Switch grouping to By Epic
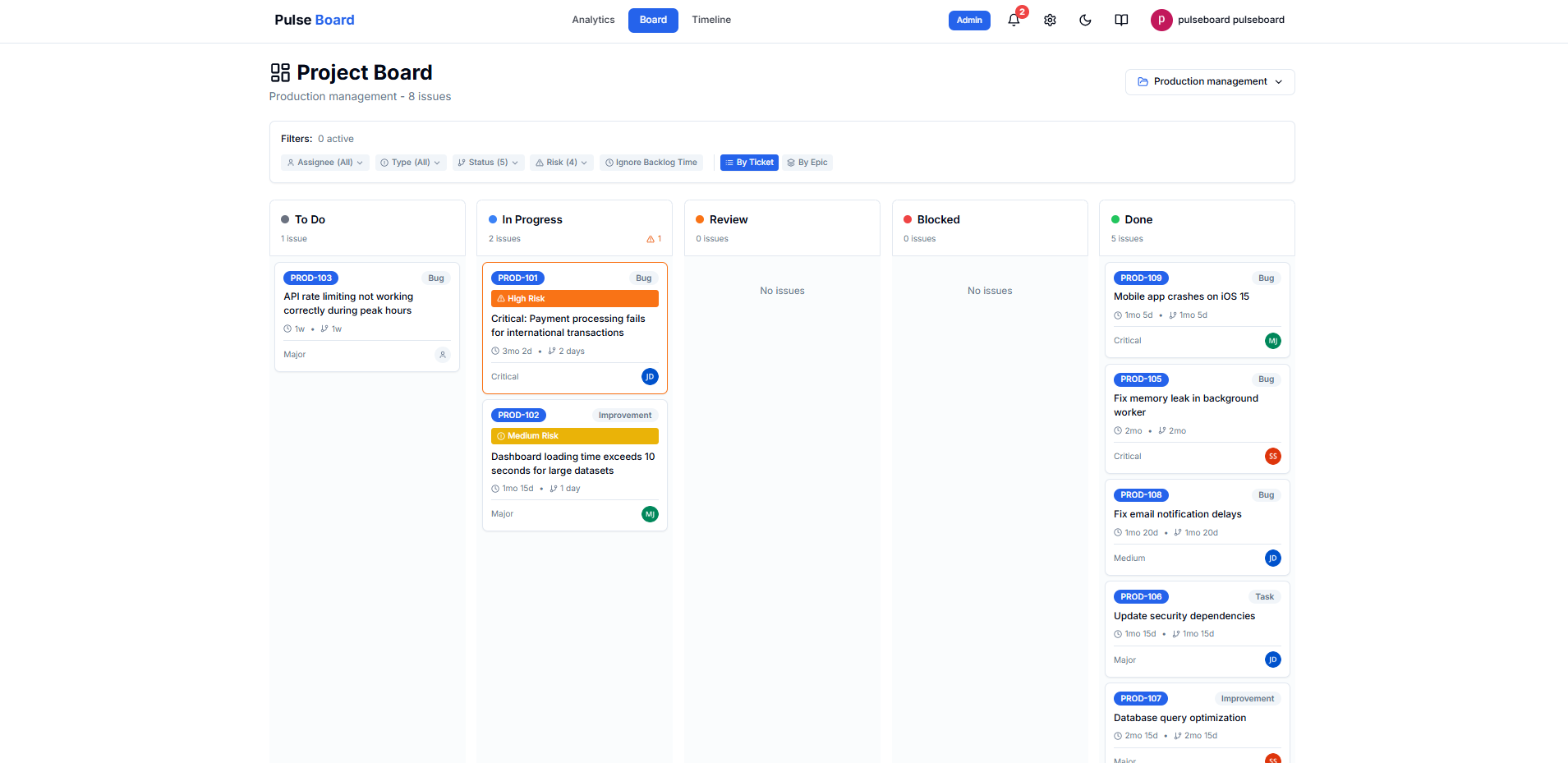 (807, 162)
